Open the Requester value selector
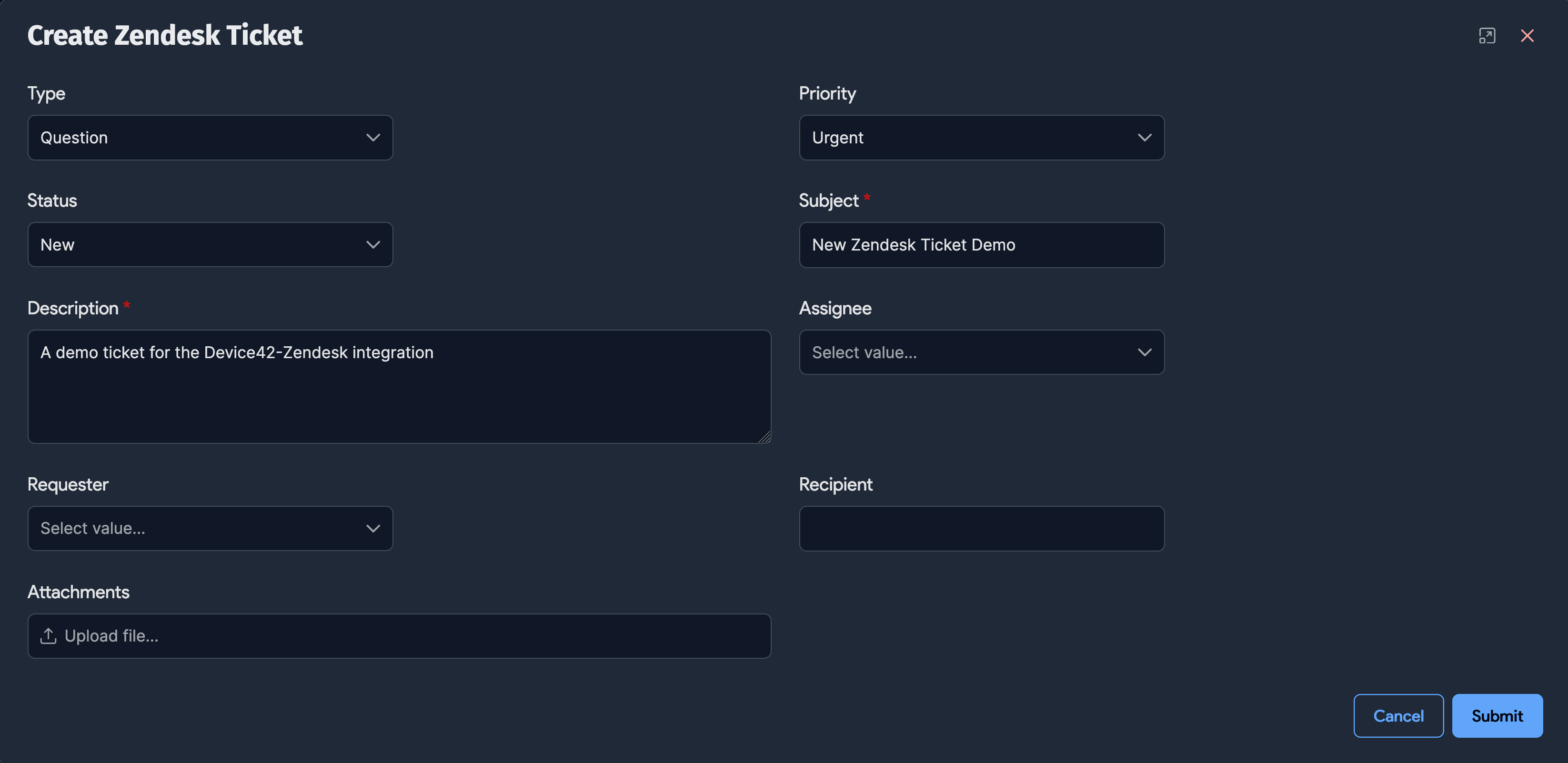1568x763 pixels. [x=210, y=528]
